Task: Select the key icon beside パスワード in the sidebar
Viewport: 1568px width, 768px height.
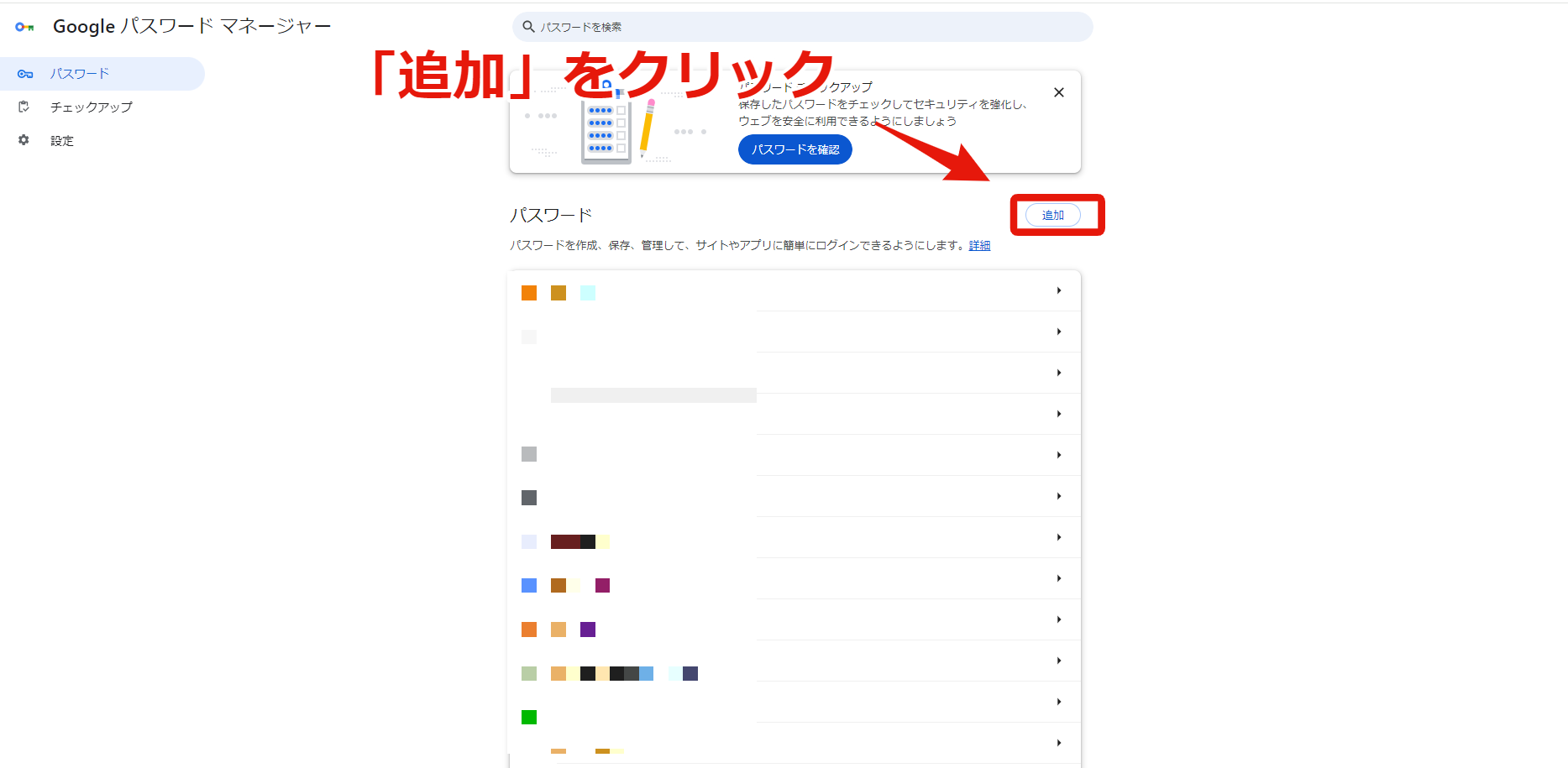Action: point(25,74)
